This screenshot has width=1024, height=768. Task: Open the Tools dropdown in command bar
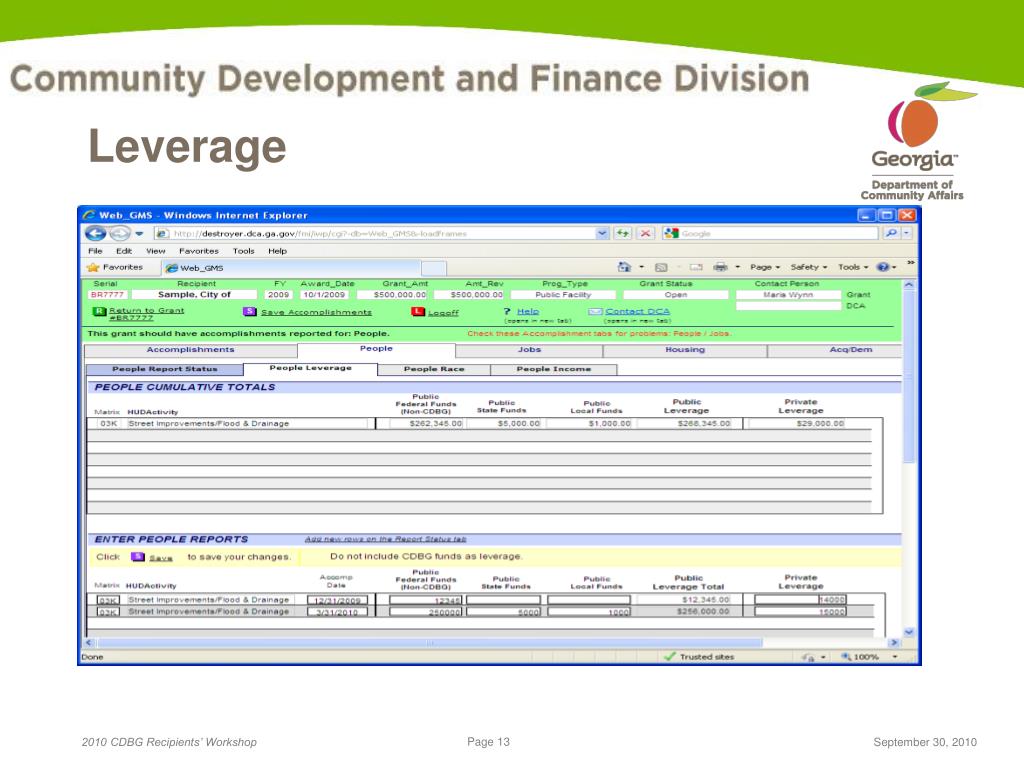click(x=853, y=267)
